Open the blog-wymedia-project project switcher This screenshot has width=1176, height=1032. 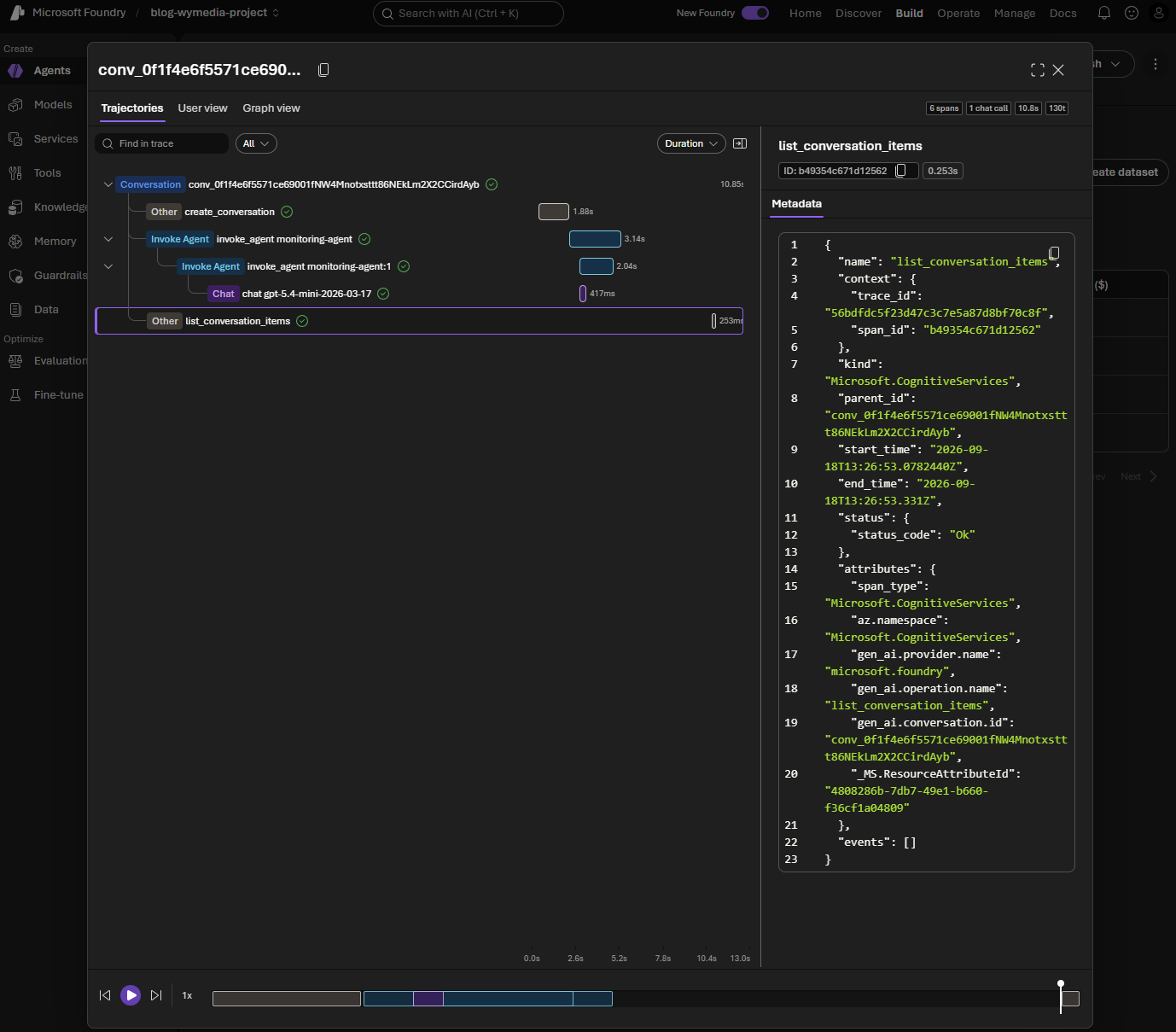click(215, 13)
